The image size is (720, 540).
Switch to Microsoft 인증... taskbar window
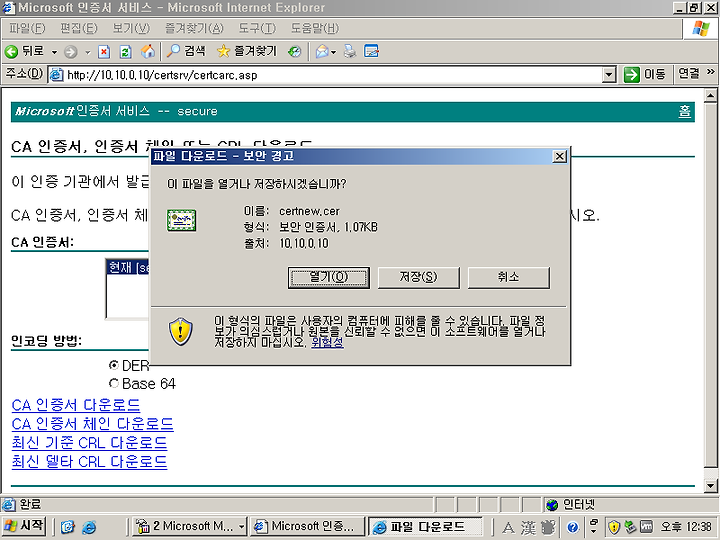(307, 526)
